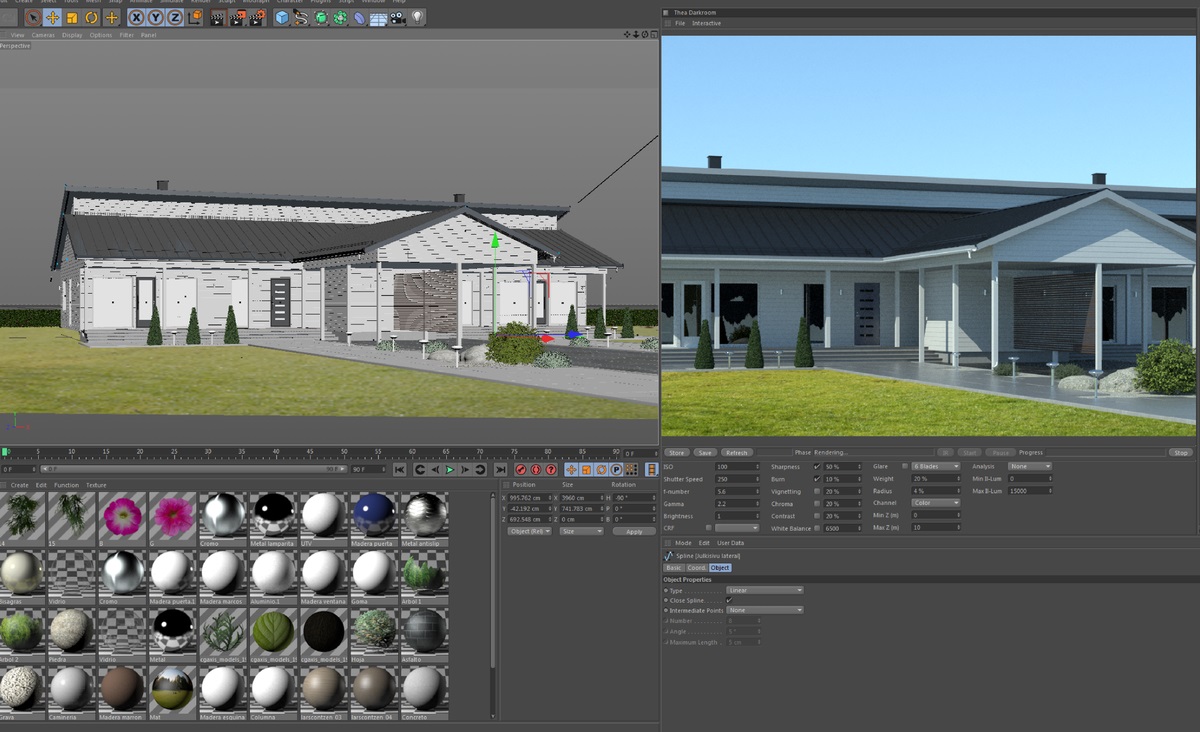This screenshot has width=1200, height=732.
Task: Open the Glare 6 Blades dropdown
Action: 935,466
